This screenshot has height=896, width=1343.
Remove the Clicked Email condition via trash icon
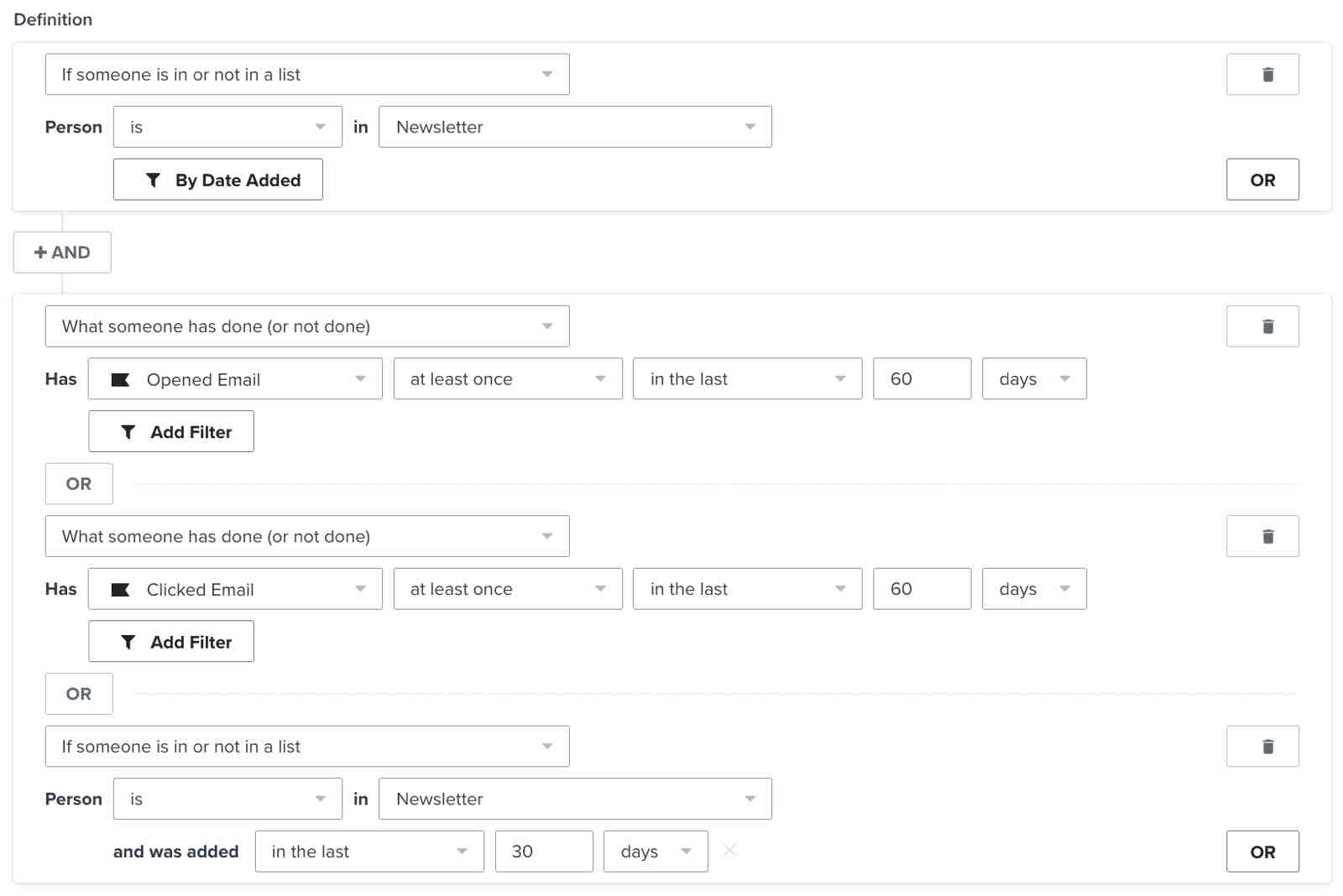click(x=1262, y=536)
